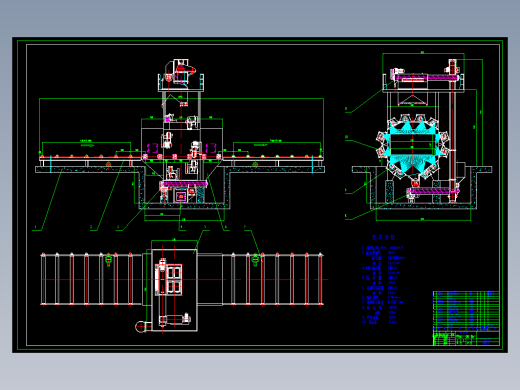Select the window-like grid in plan view center
Image resolution: width=520 pixels, height=390 pixels.
(174, 279)
